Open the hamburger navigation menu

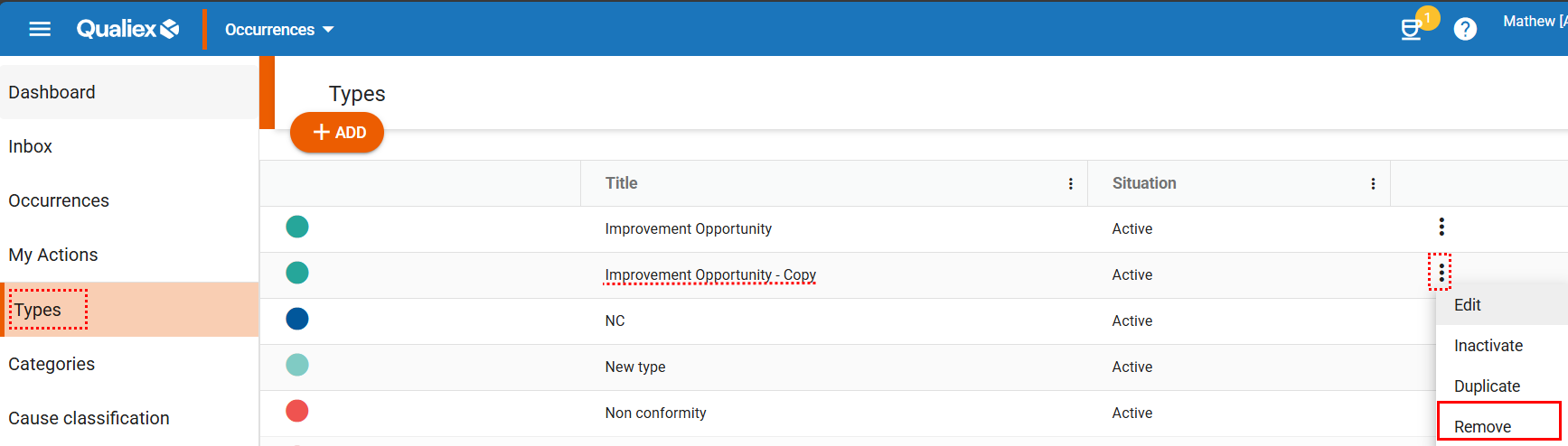40,29
